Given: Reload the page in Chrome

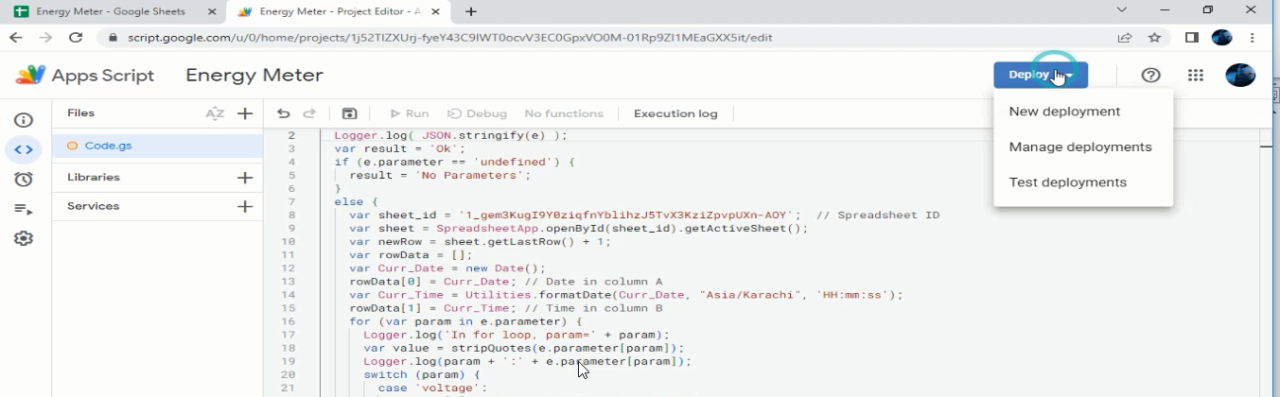Looking at the screenshot, I should point(76,37).
